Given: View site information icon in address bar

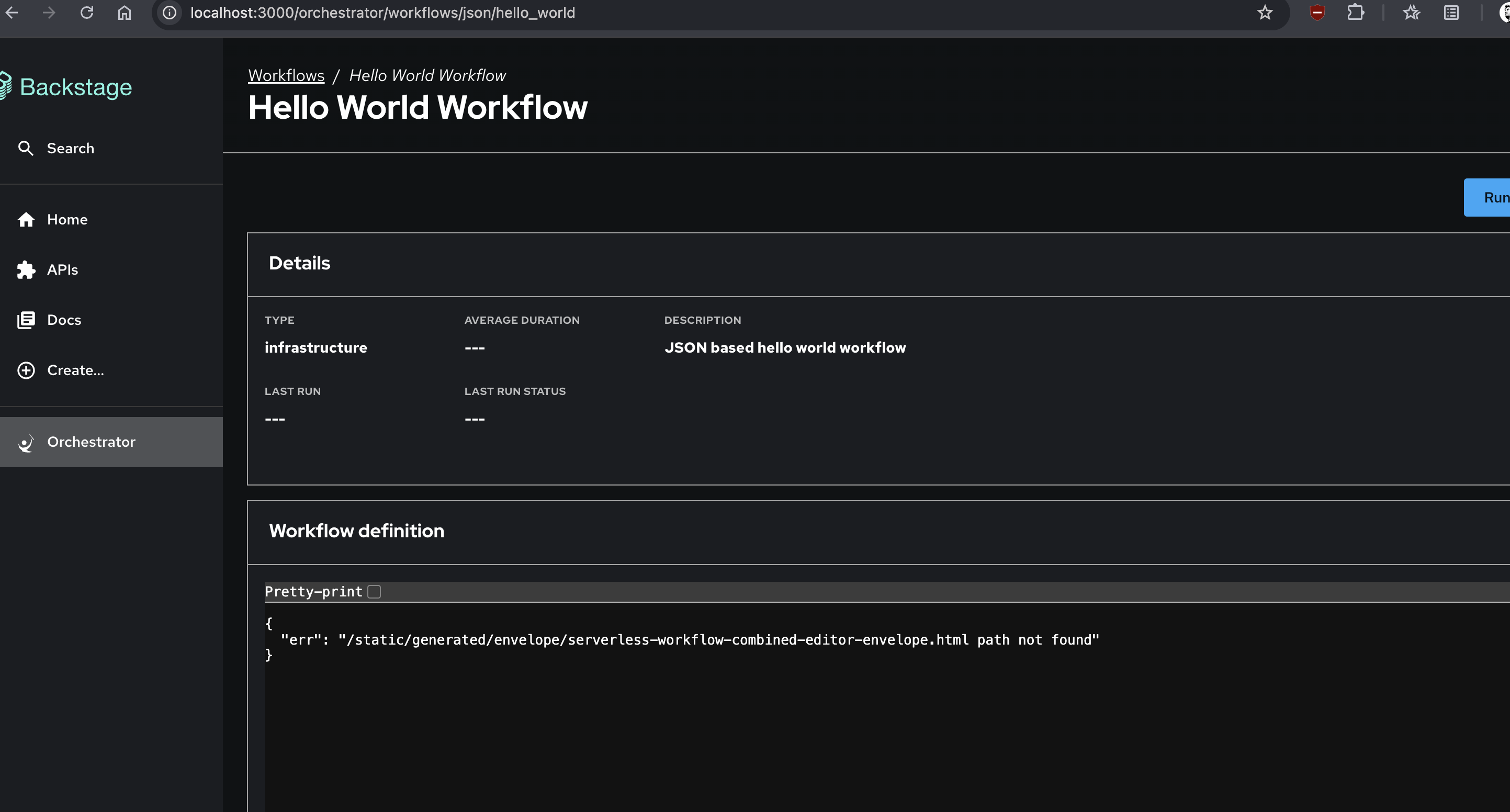Looking at the screenshot, I should pos(170,13).
